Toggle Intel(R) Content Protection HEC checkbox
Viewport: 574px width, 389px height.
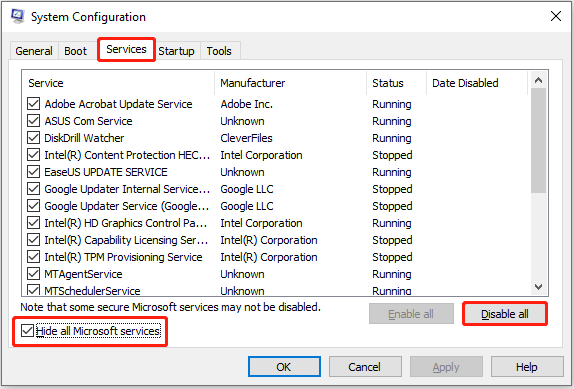tap(33, 155)
